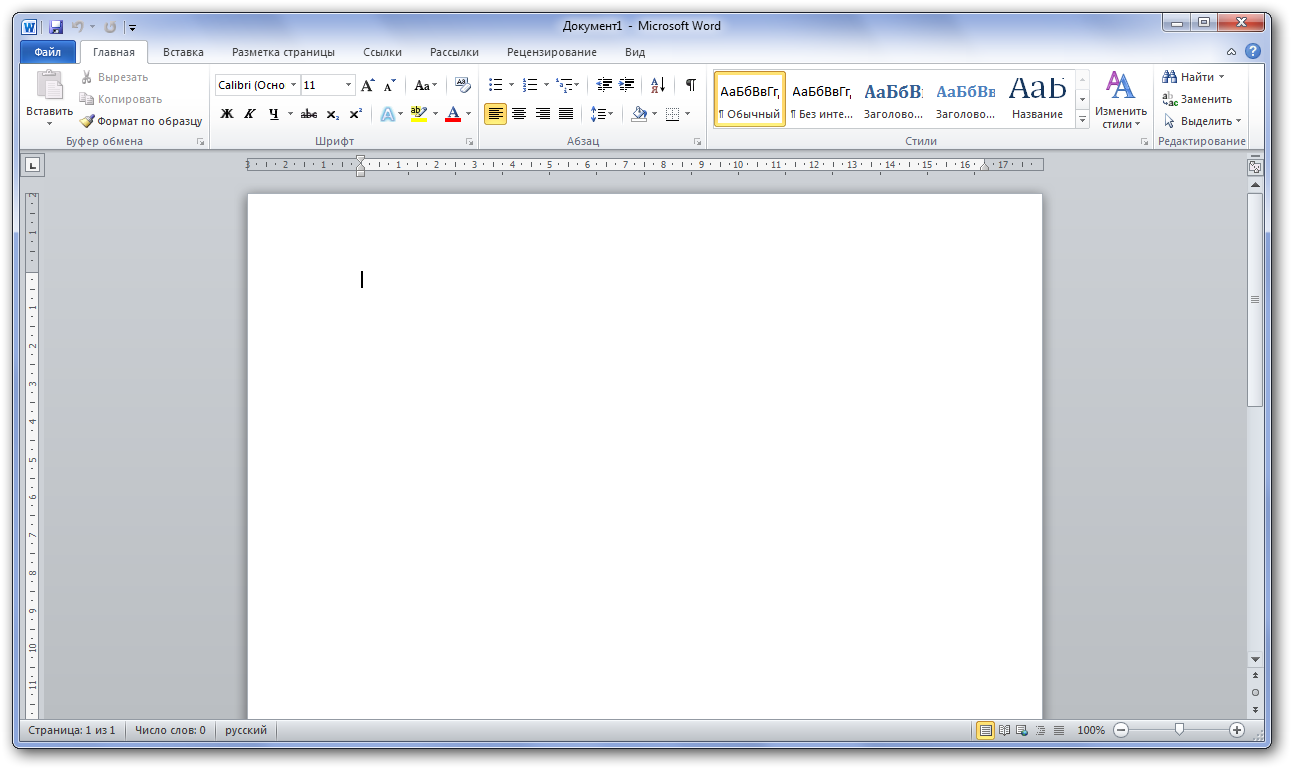This screenshot has width=1292, height=769.
Task: Switch to the Рассылки tab
Action: (454, 52)
